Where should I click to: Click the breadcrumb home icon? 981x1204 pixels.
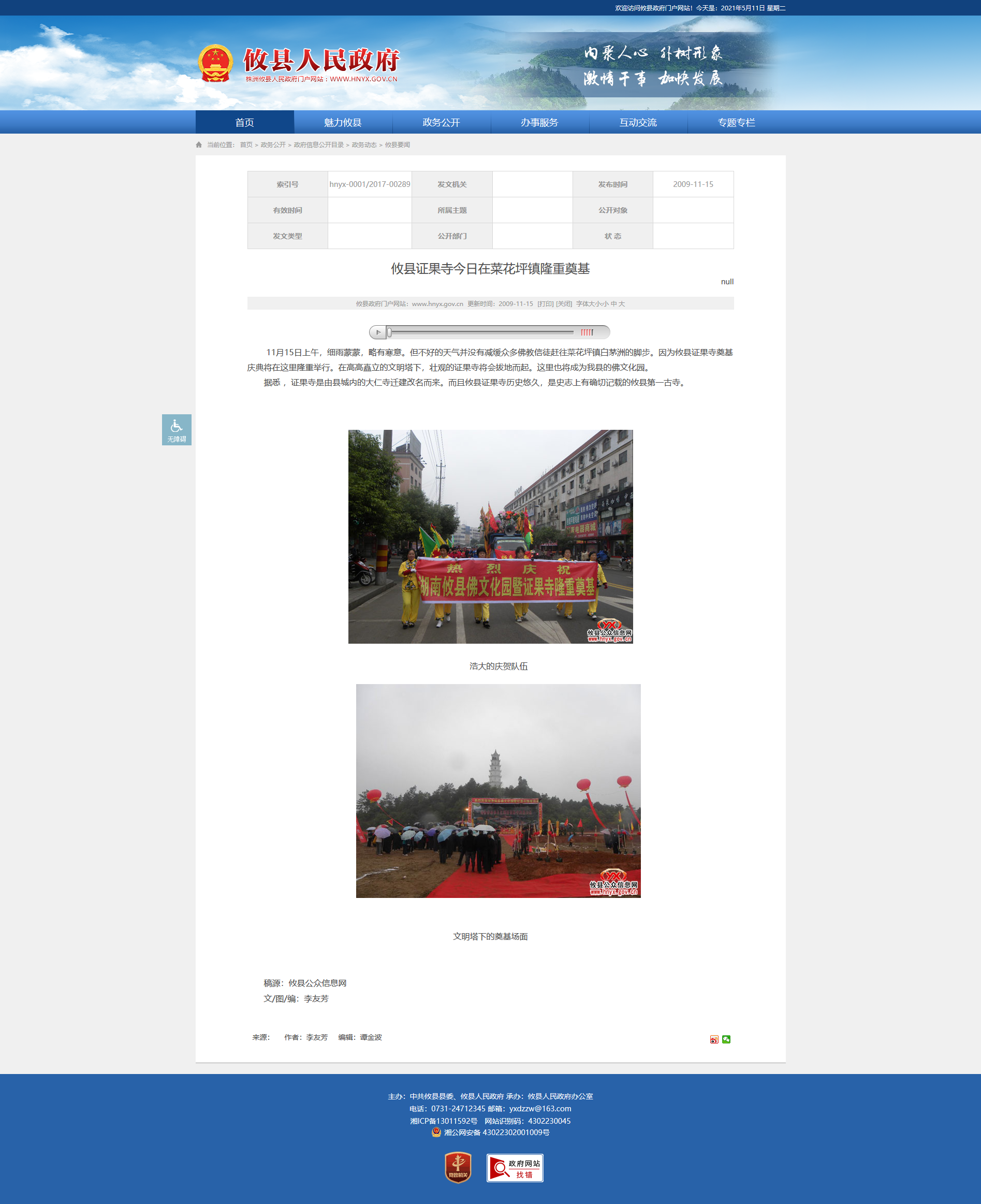pyautogui.click(x=199, y=146)
